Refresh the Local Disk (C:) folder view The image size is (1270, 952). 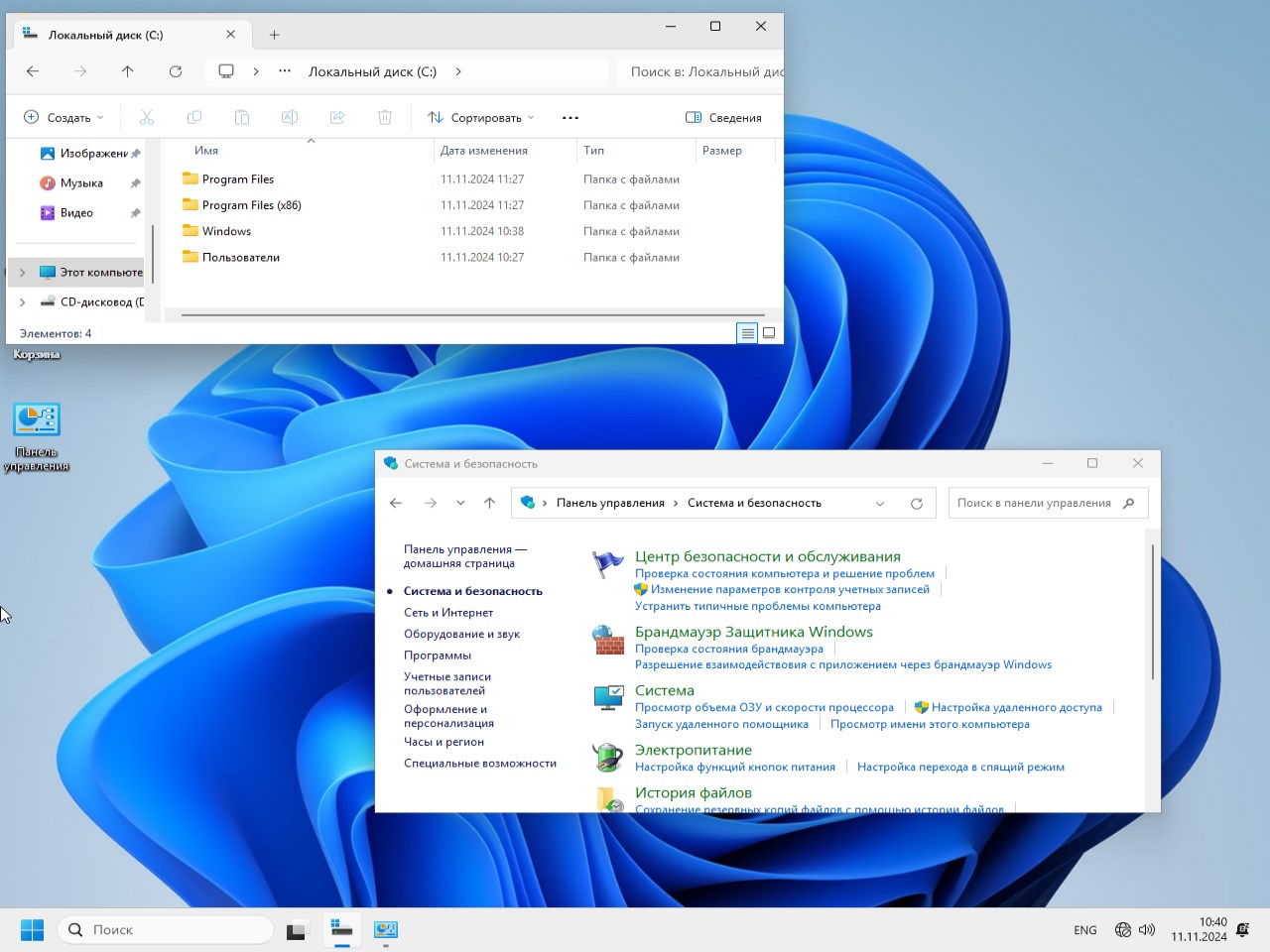pyautogui.click(x=176, y=71)
